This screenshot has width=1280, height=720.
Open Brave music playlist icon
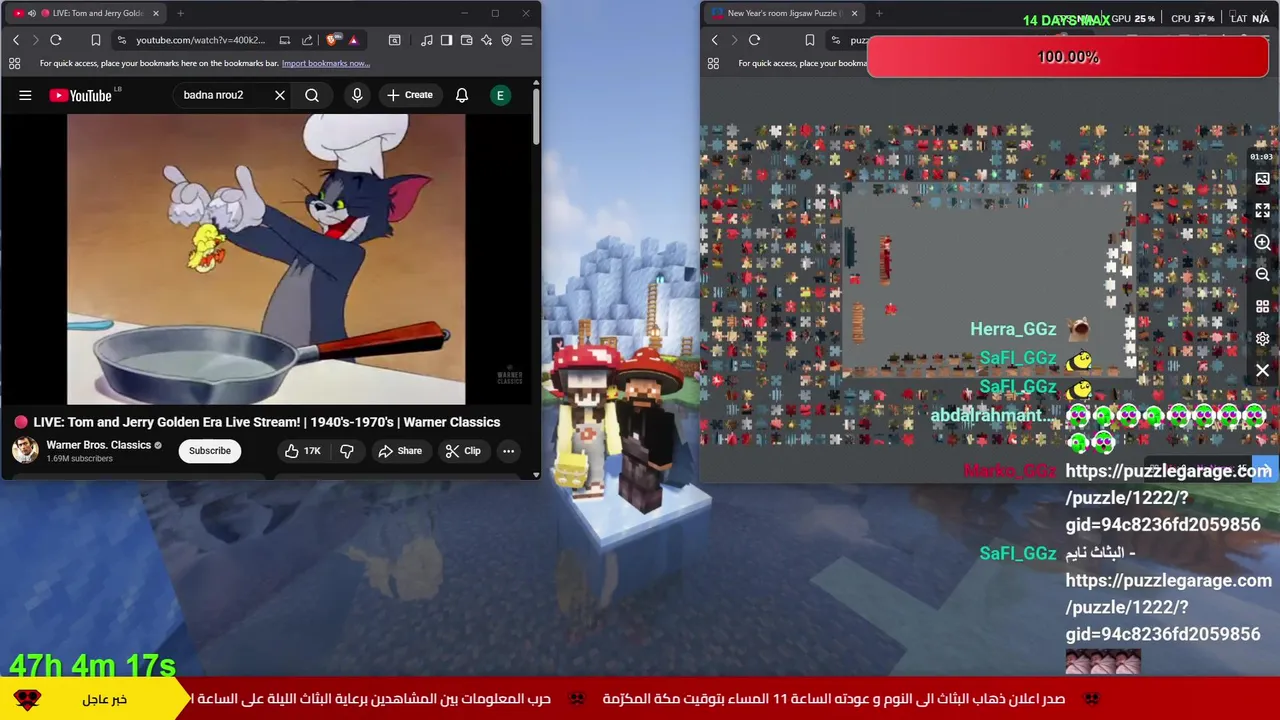point(427,40)
